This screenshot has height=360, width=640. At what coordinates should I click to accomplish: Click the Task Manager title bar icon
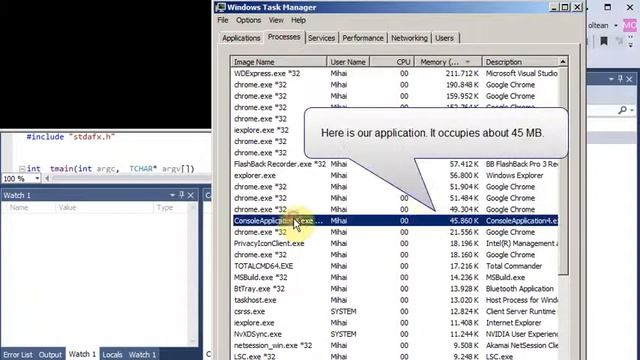(221, 7)
